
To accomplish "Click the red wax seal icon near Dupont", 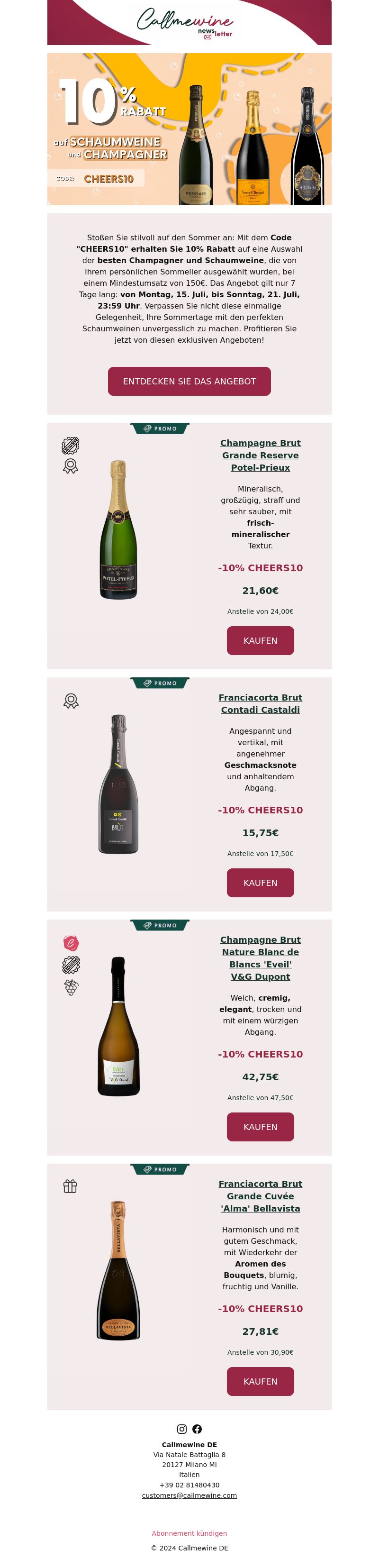I will 71,943.
